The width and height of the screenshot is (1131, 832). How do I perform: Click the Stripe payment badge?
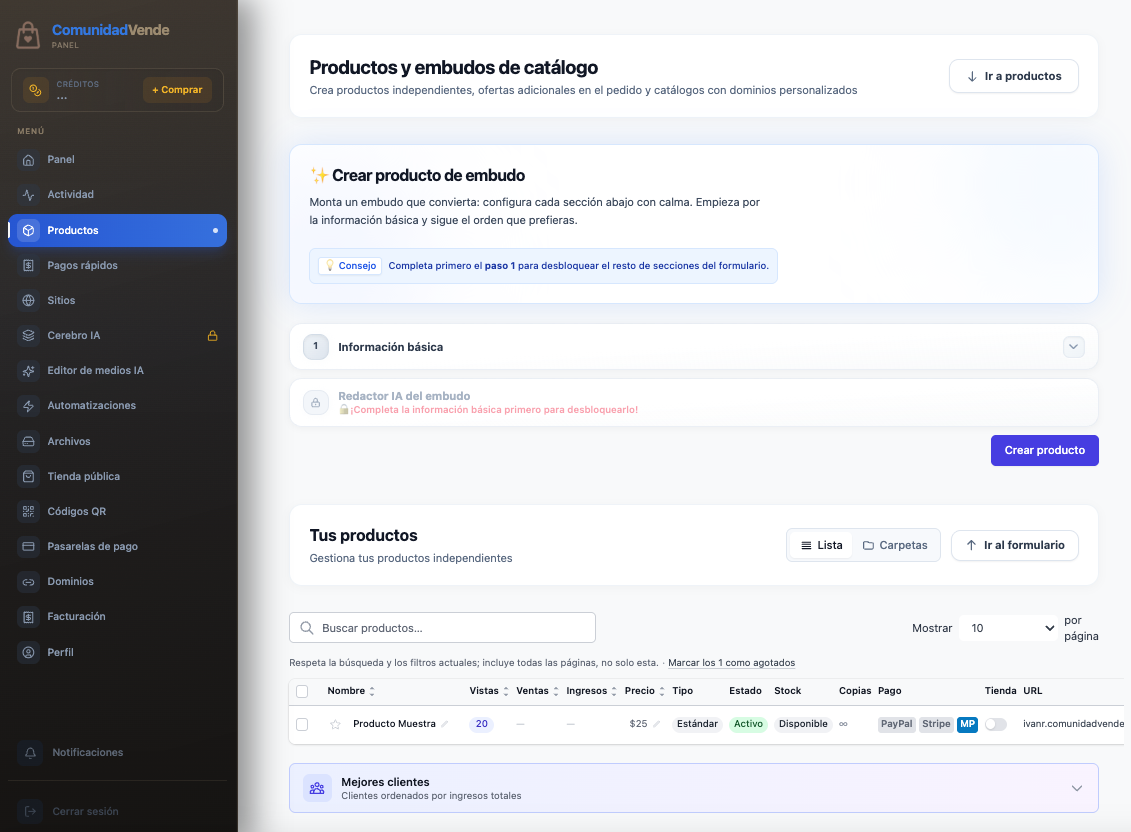(936, 724)
